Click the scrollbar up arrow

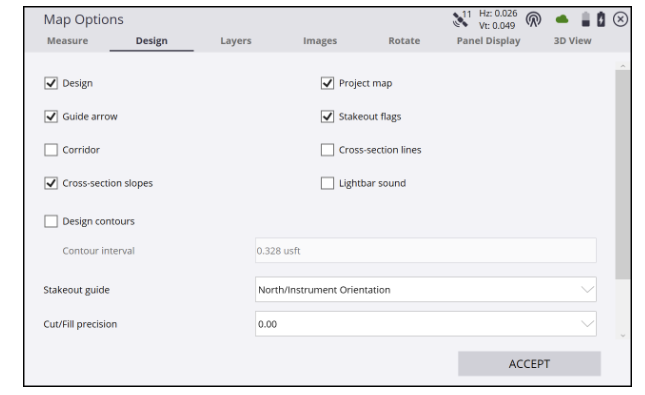pos(623,66)
